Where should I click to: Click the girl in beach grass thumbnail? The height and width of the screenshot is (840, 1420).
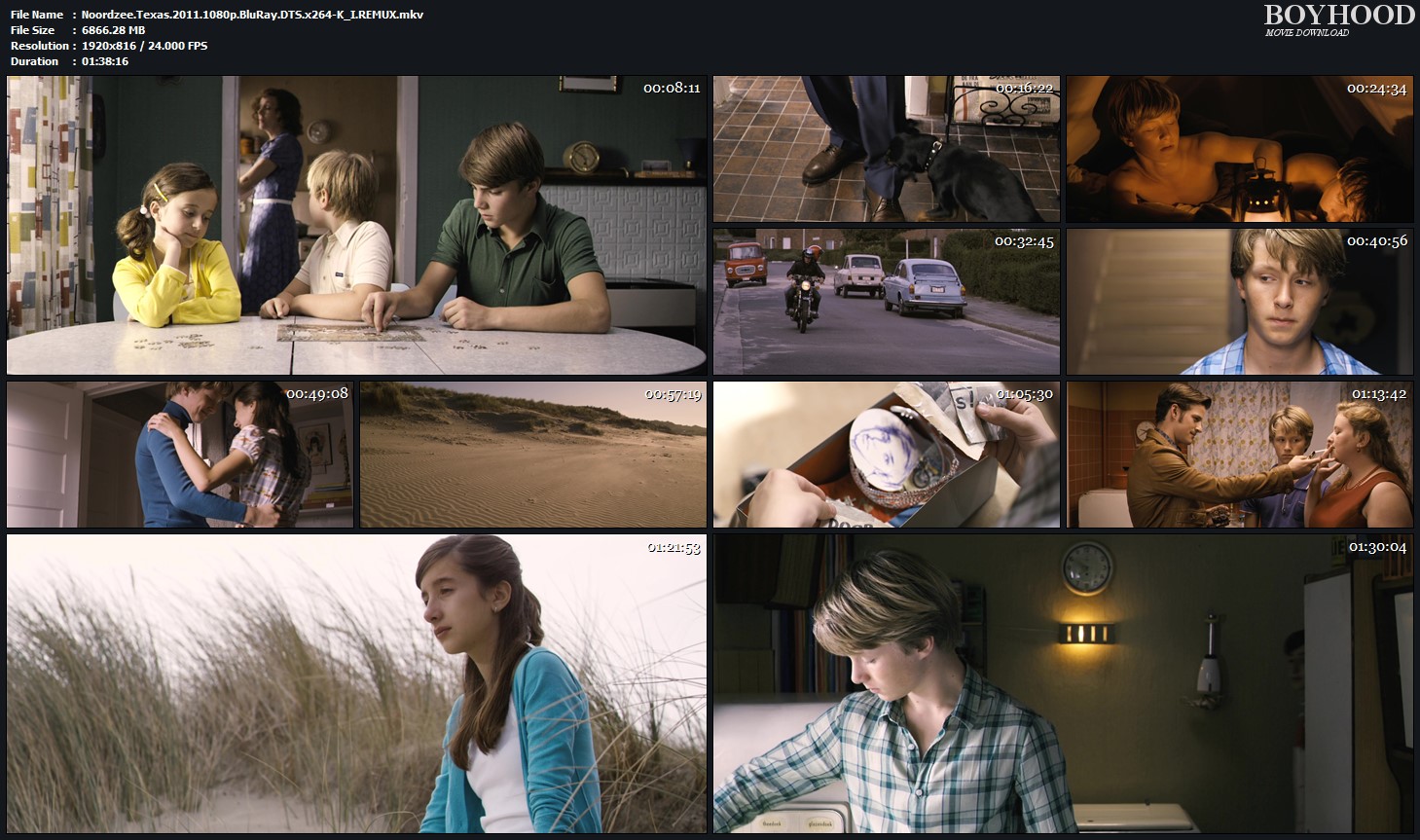(x=356, y=683)
